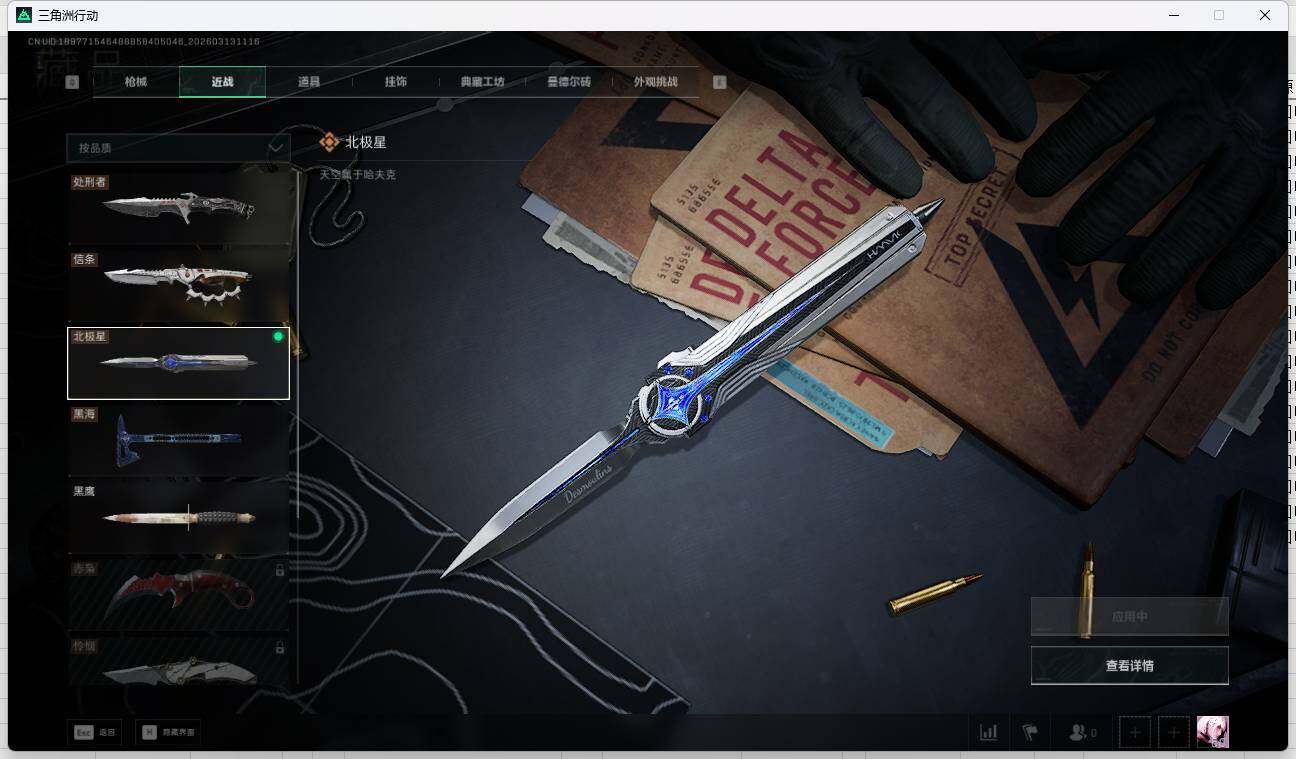Click the 三角洲行动 app icon in title bar

coord(24,15)
